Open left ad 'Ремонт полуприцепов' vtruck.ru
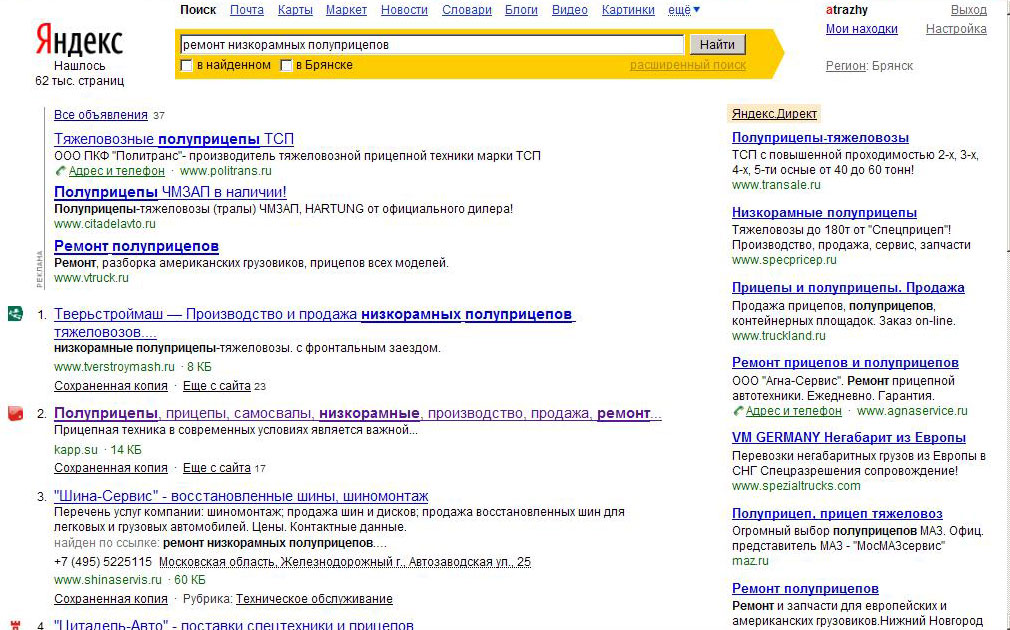The width and height of the screenshot is (1010, 630). click(x=137, y=246)
